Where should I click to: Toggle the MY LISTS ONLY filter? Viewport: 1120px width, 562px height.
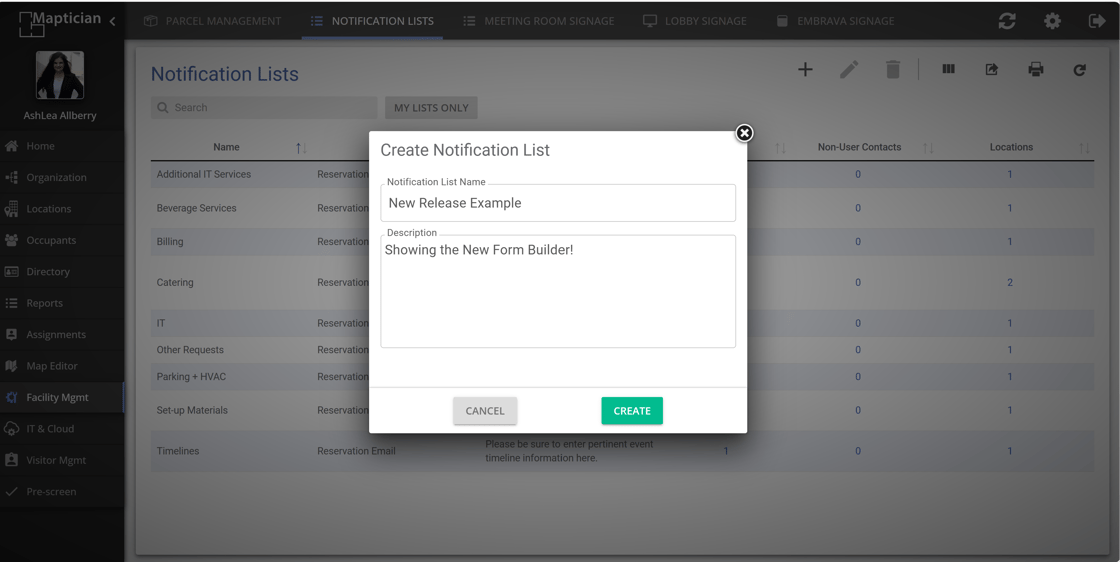pos(431,108)
